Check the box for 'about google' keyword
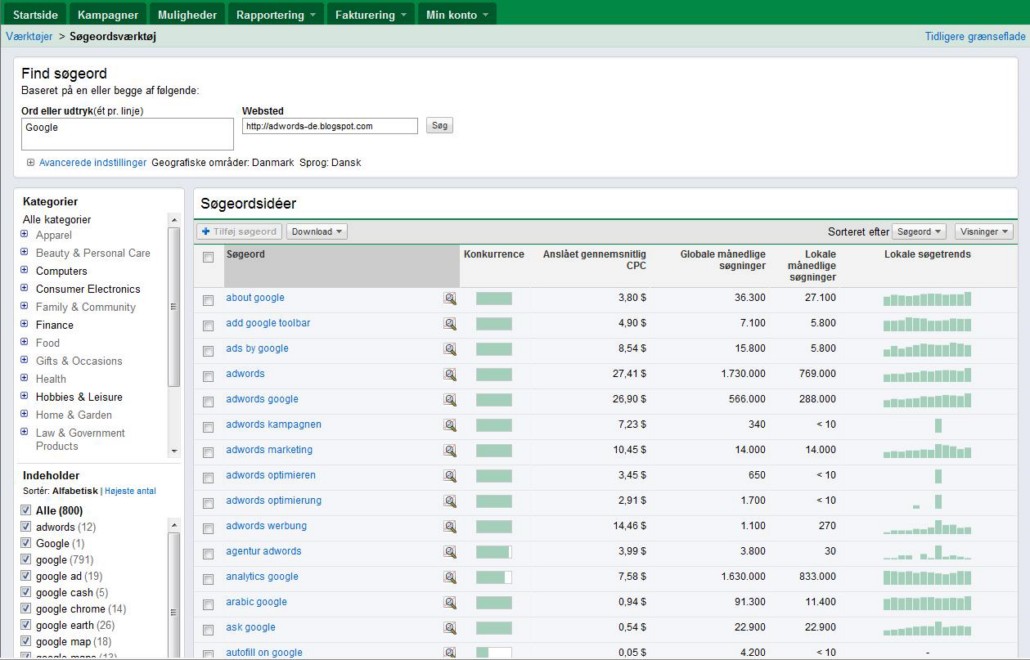 [208, 300]
